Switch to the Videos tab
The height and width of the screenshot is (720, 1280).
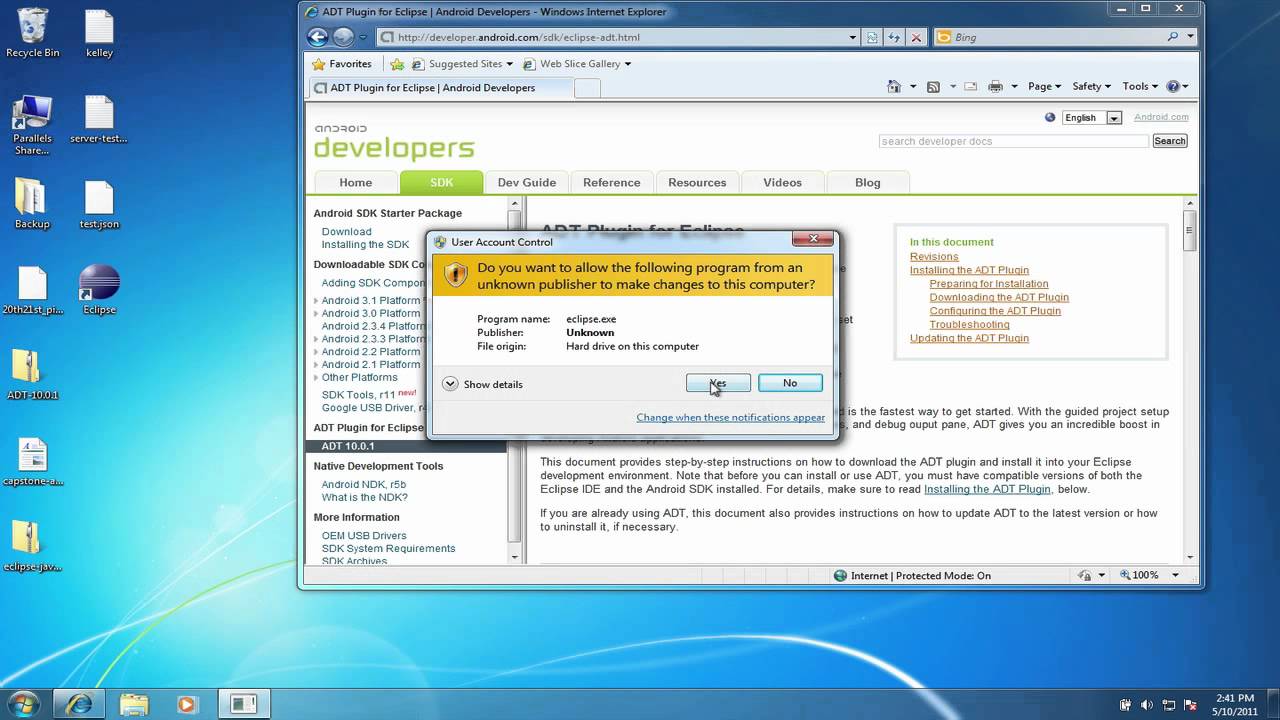point(782,182)
